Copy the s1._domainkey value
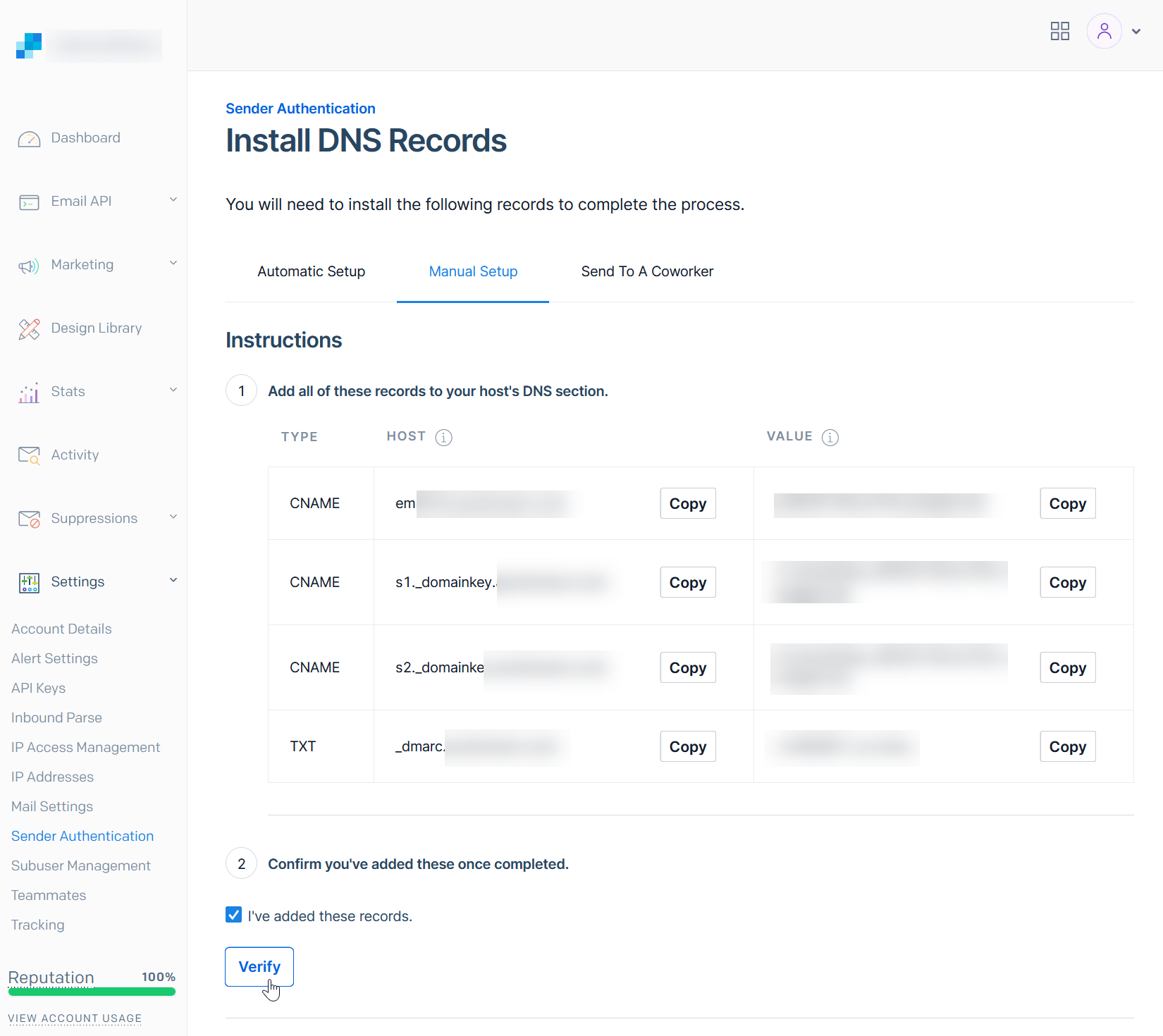The height and width of the screenshot is (1036, 1163). pos(1068,582)
